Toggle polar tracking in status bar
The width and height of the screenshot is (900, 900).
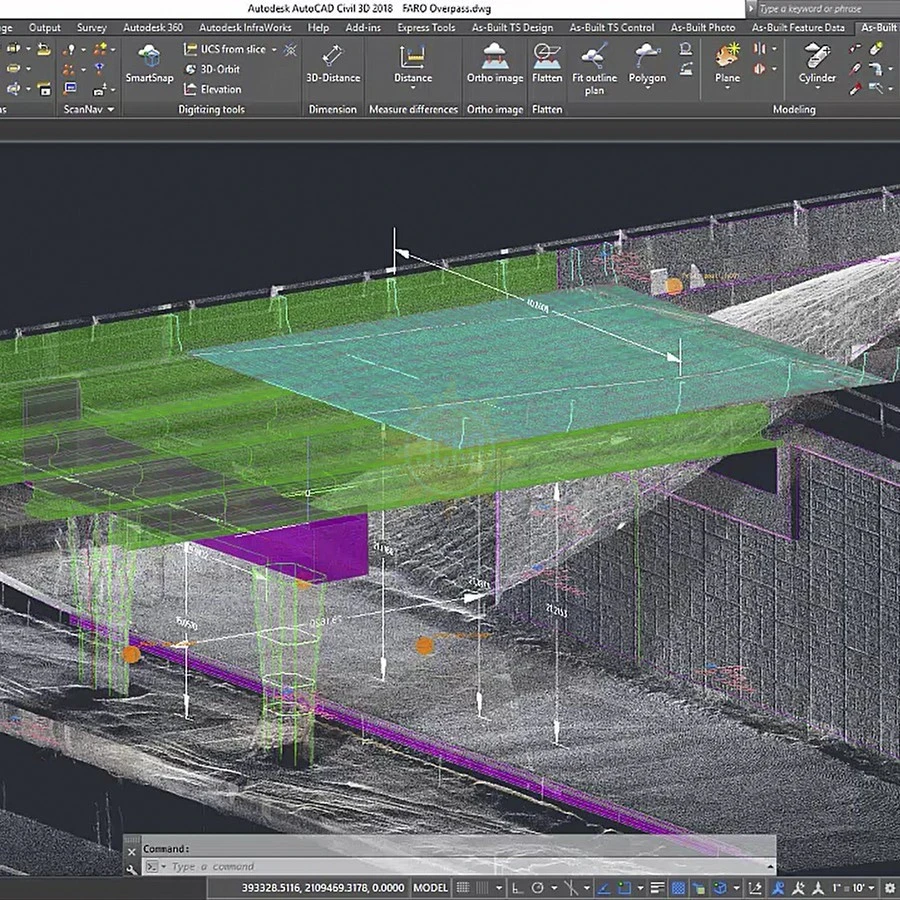pyautogui.click(x=537, y=887)
